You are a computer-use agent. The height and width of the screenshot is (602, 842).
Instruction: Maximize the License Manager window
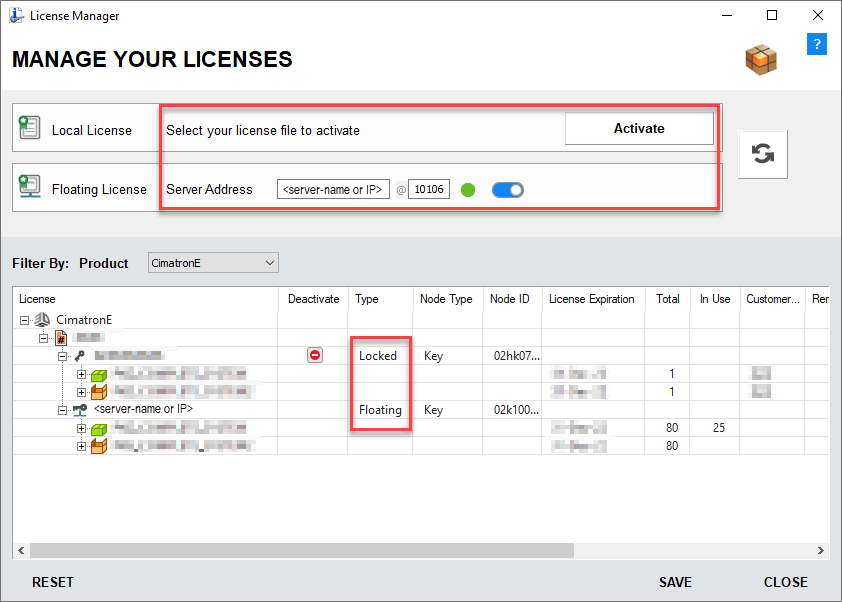772,15
